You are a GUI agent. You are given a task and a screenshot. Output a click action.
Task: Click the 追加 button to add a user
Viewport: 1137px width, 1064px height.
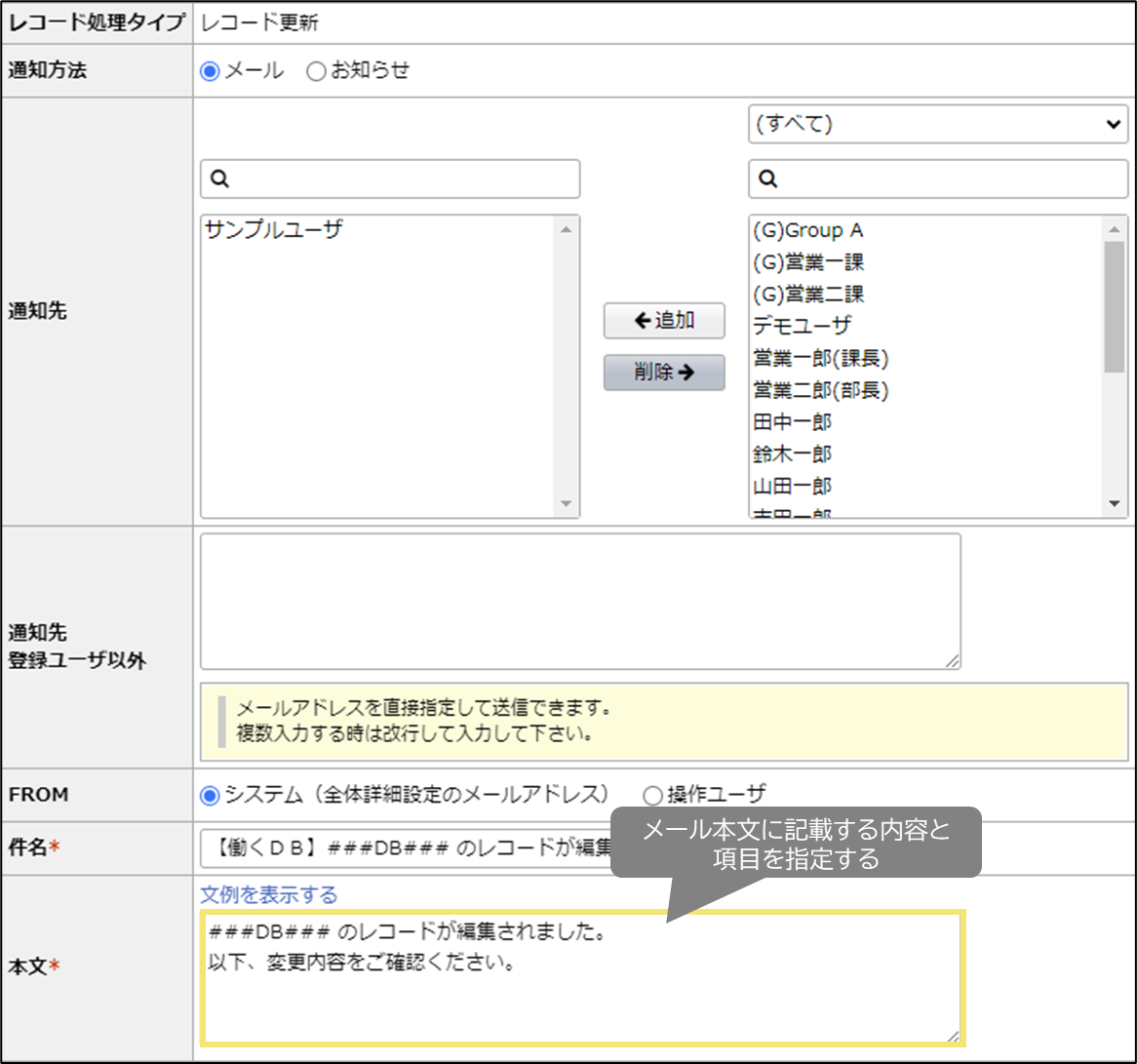pos(665,321)
